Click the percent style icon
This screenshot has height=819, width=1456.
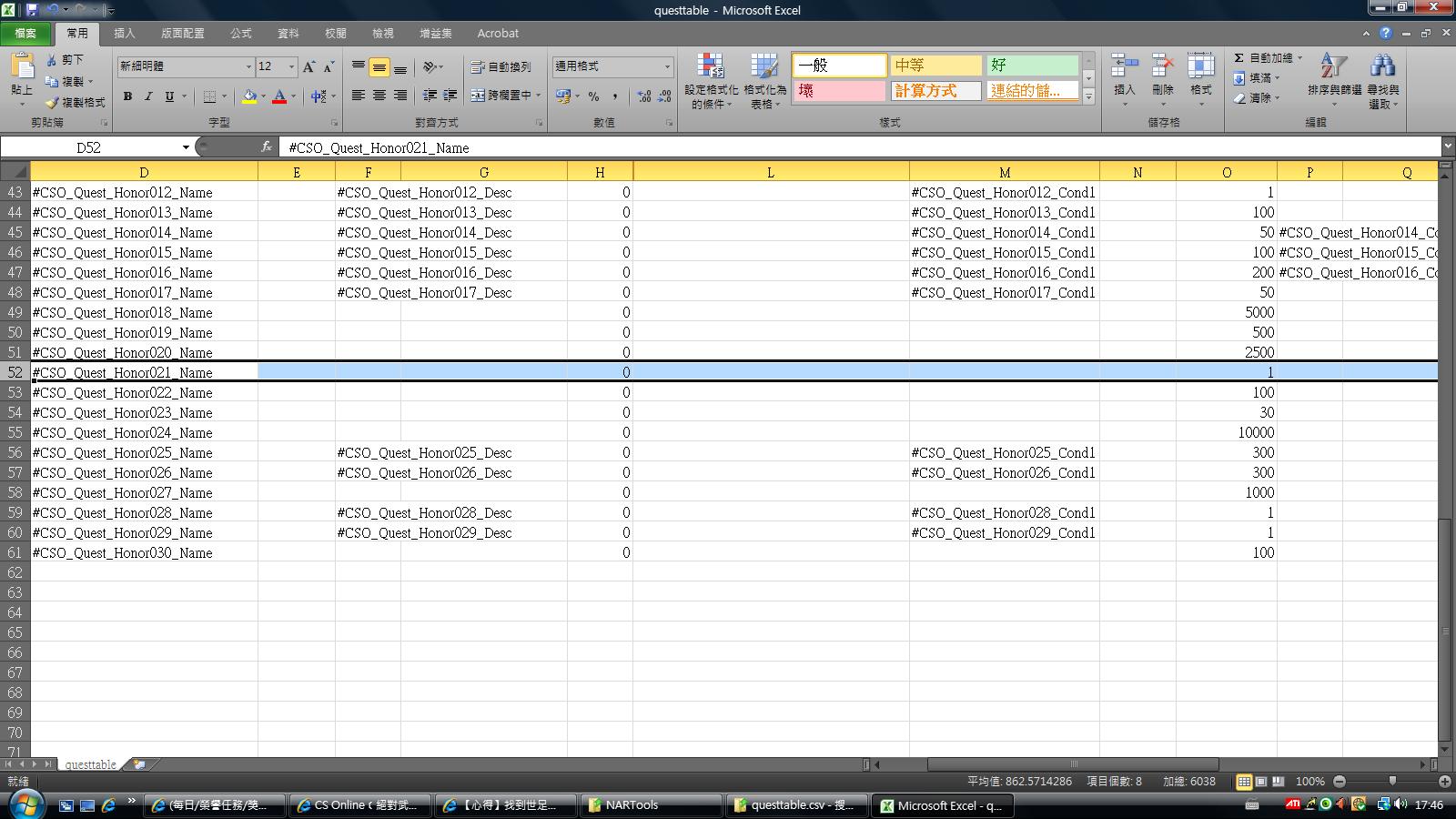click(x=593, y=96)
